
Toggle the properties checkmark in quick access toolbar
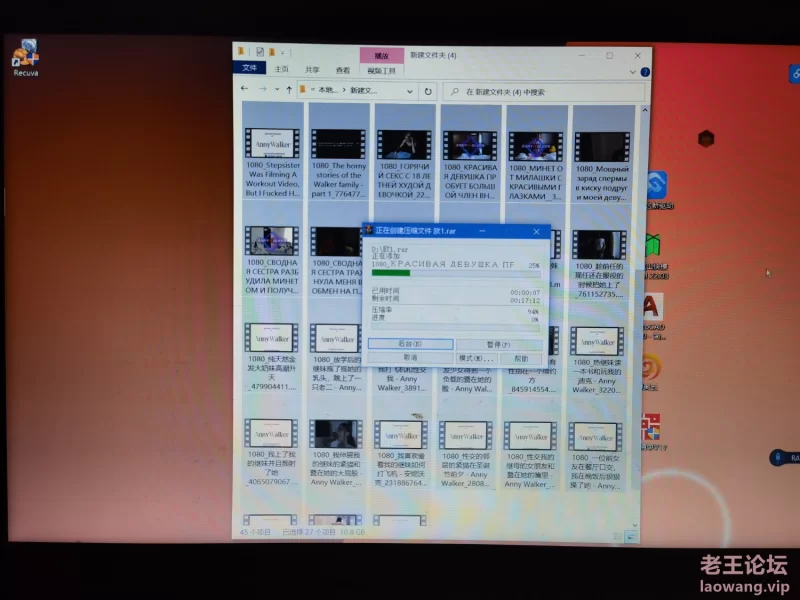259,52
